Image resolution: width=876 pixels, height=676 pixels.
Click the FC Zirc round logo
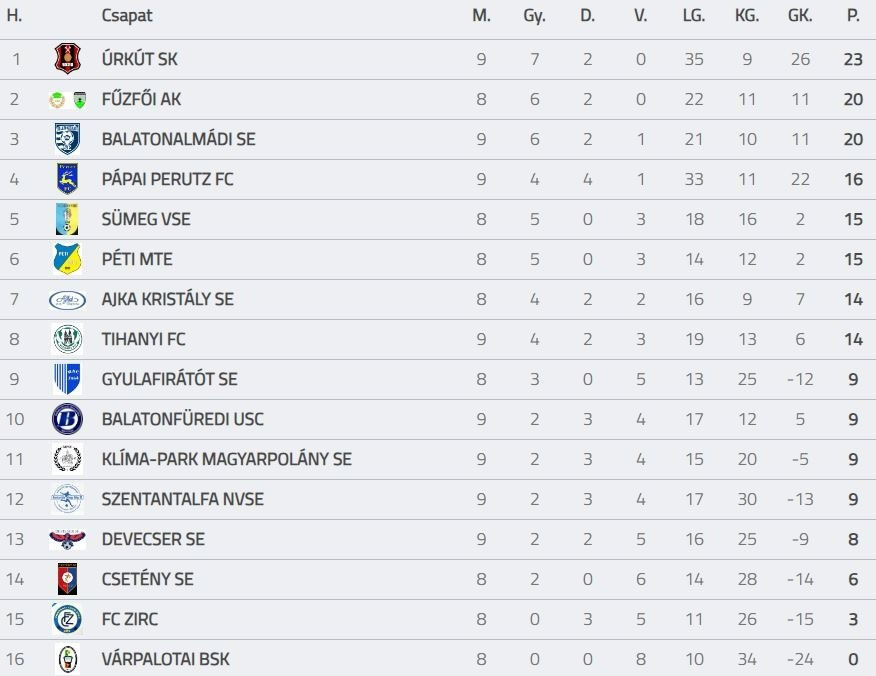tap(67, 619)
